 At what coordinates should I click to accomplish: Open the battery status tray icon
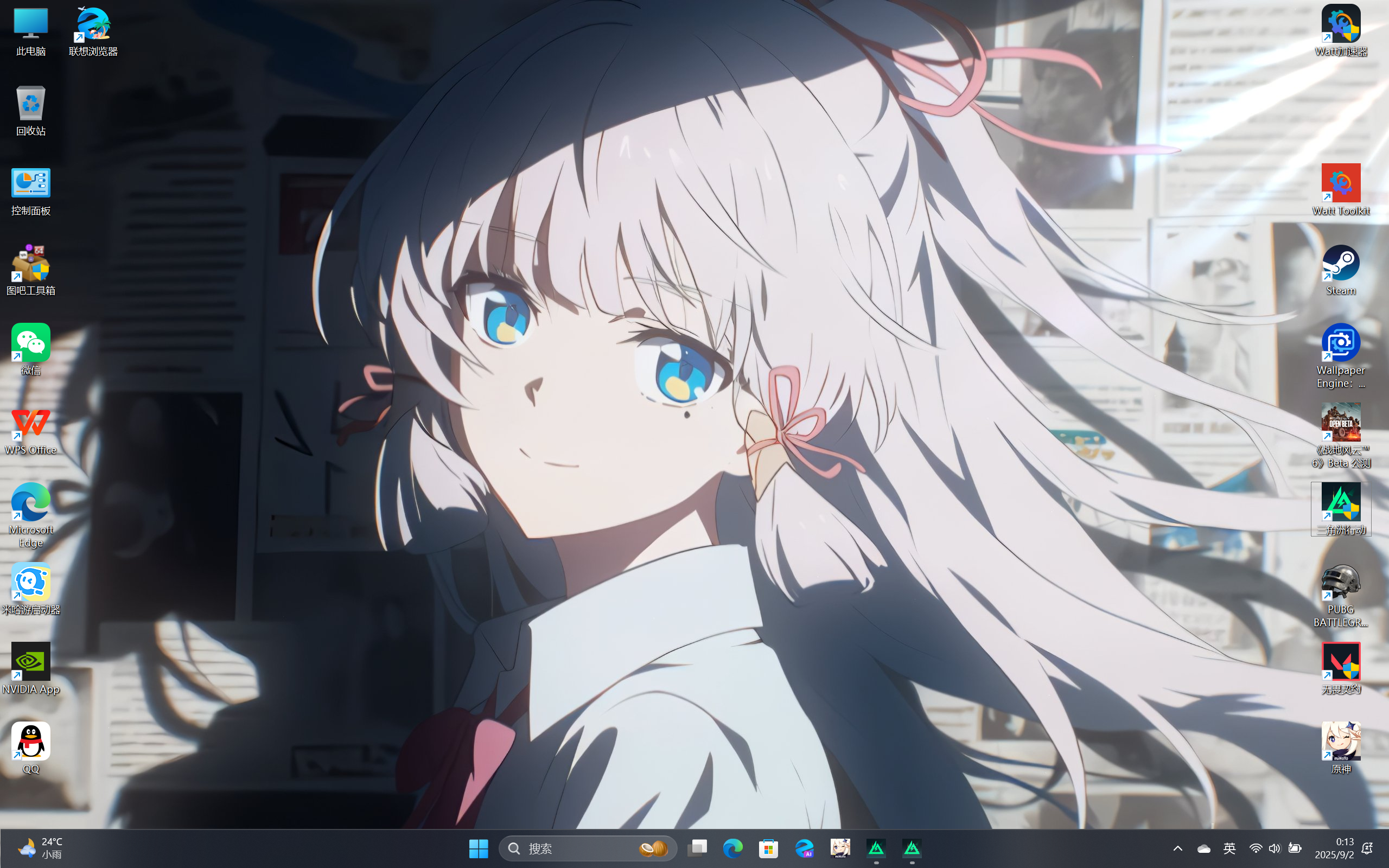[1295, 848]
